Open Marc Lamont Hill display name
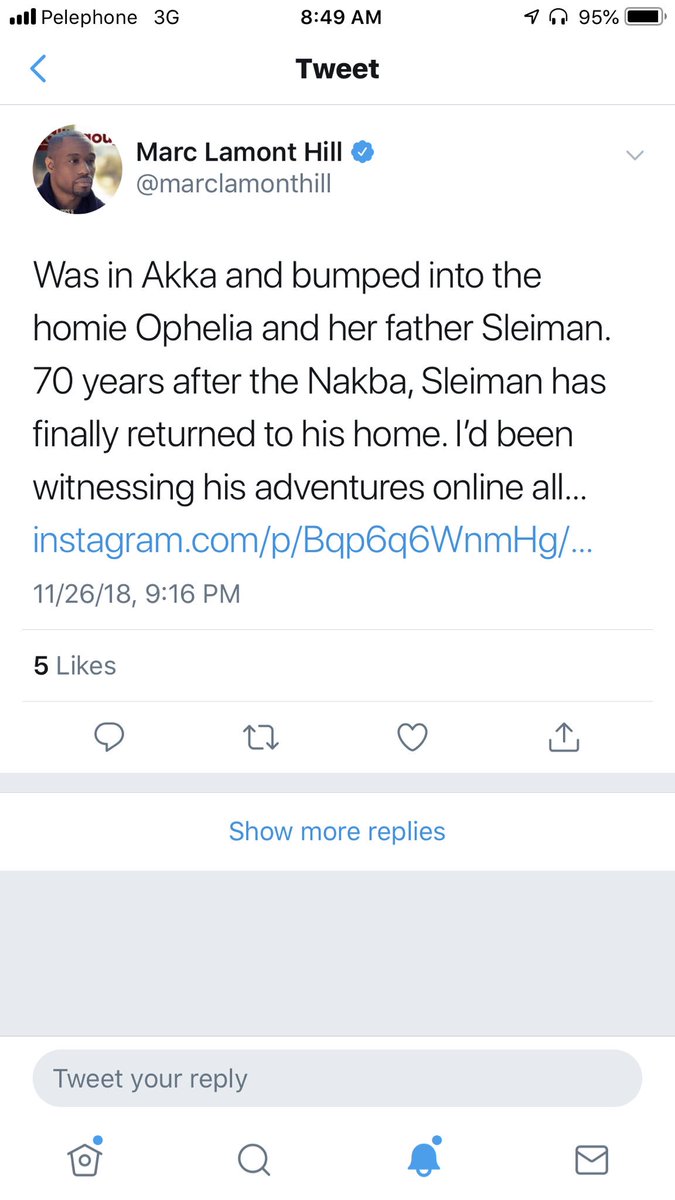This screenshot has height=1200, width=675. [239, 152]
